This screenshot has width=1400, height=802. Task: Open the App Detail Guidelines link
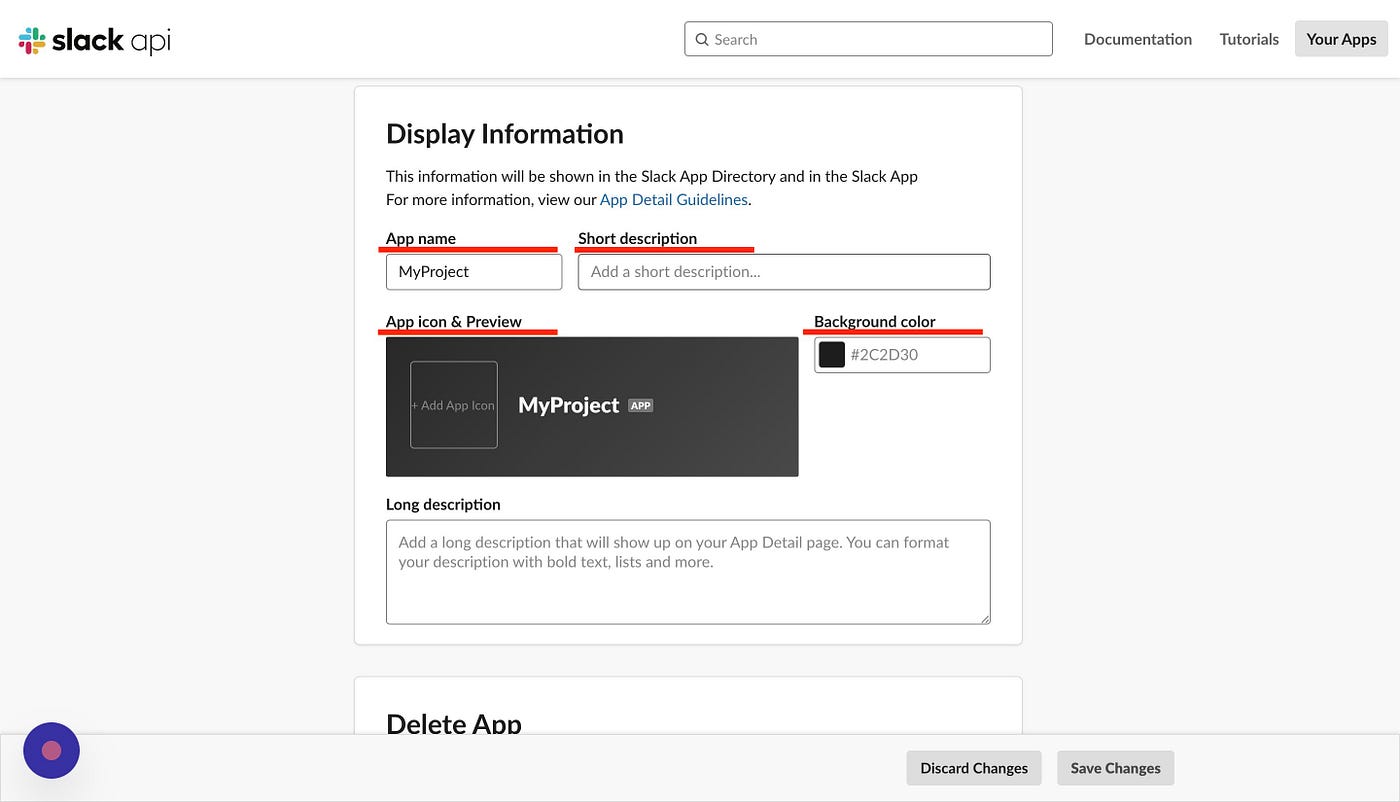(x=673, y=198)
